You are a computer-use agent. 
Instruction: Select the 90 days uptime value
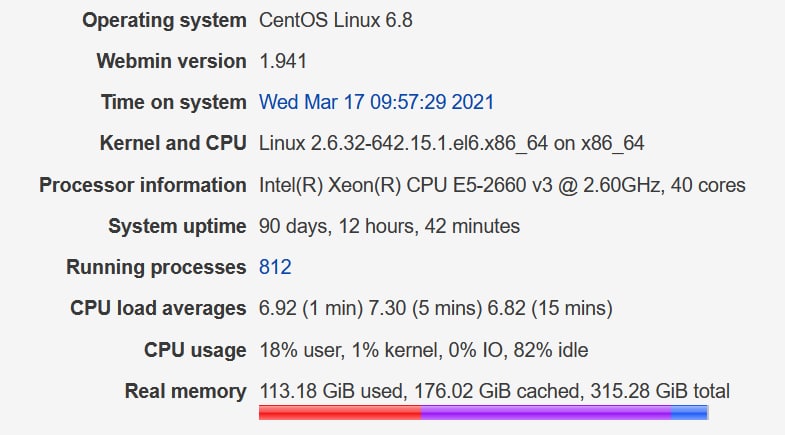point(389,226)
